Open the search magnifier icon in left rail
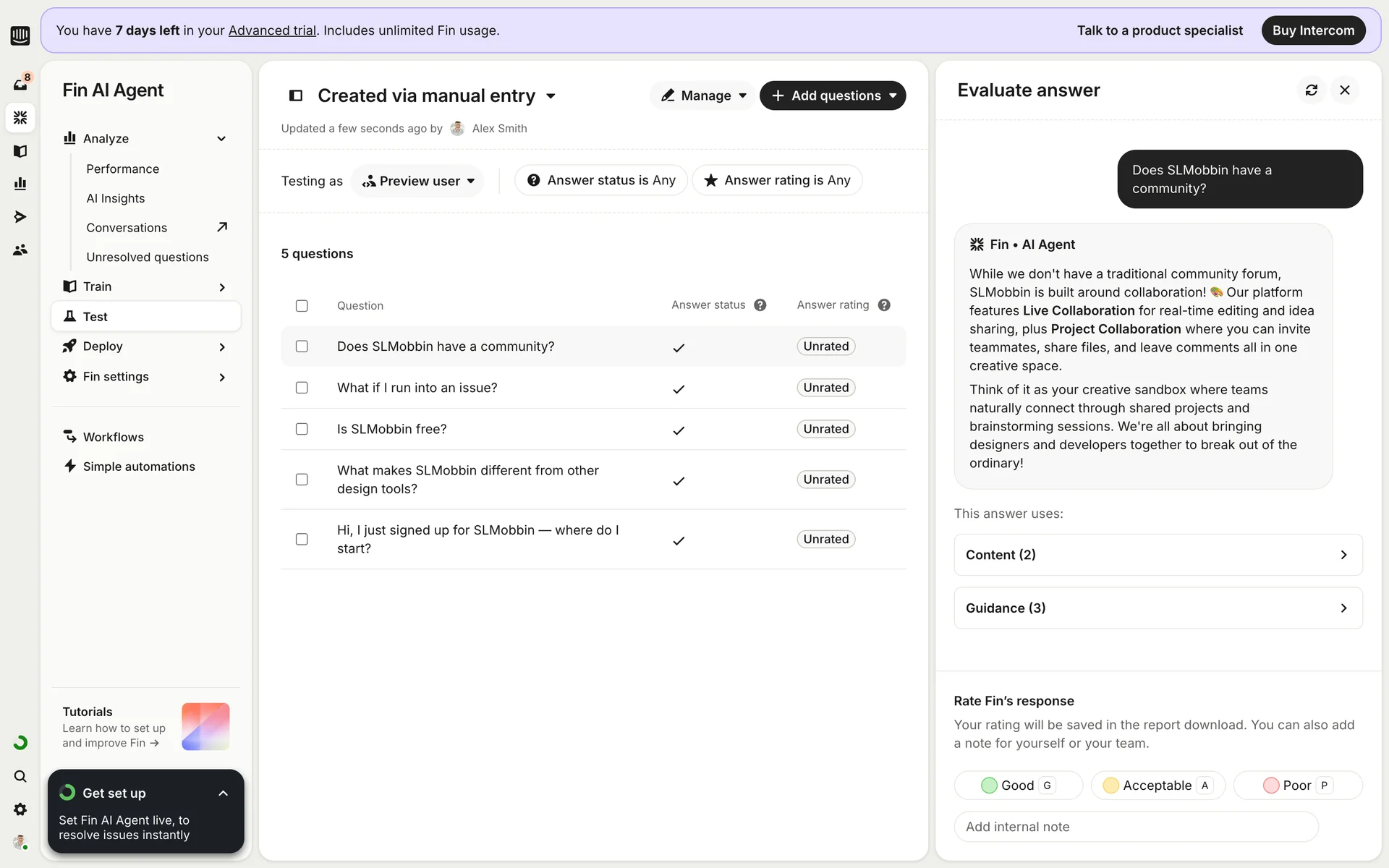 (20, 776)
